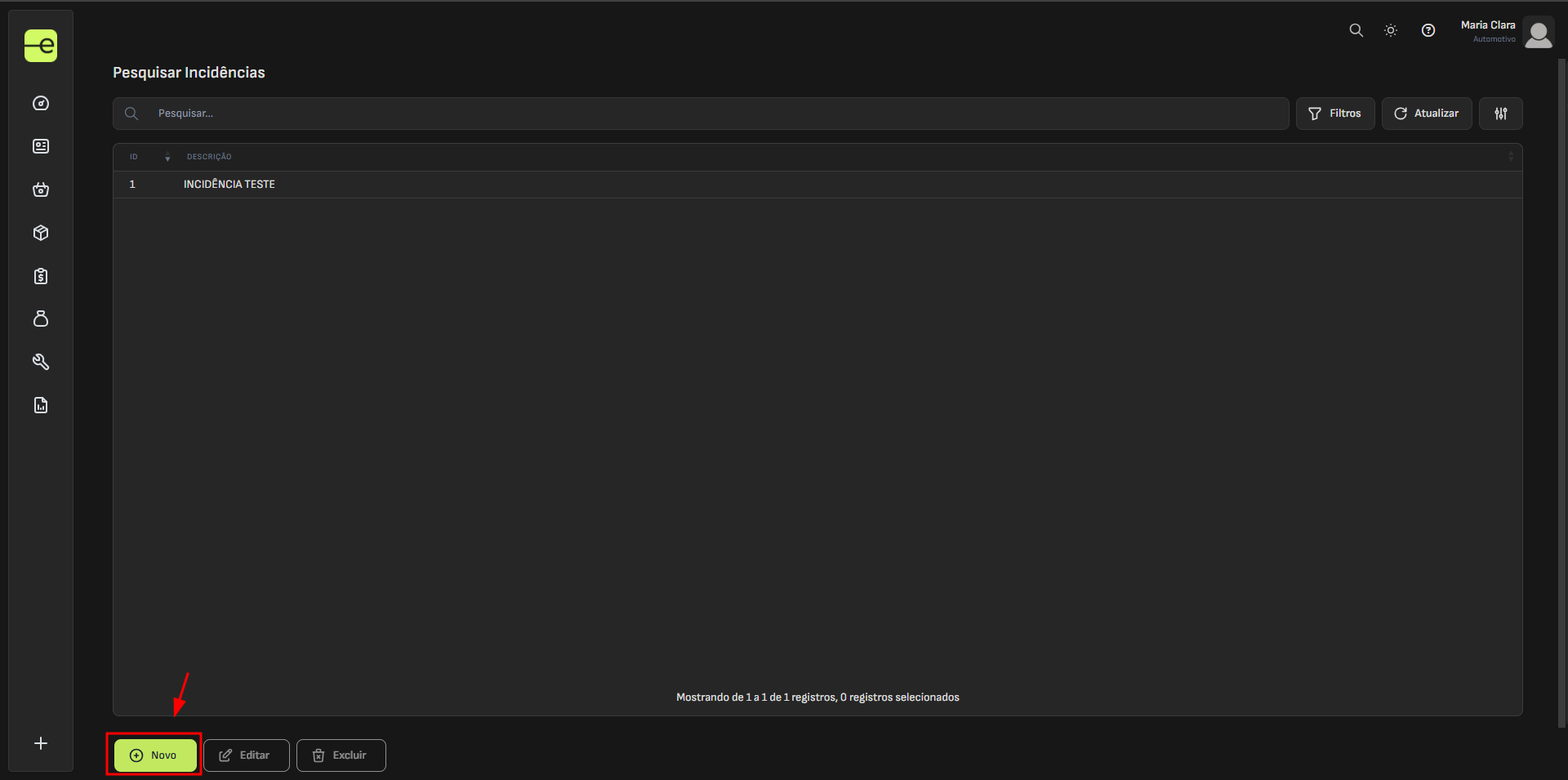The width and height of the screenshot is (1568, 780).
Task: Open the shopping basket sidebar icon
Action: click(41, 189)
